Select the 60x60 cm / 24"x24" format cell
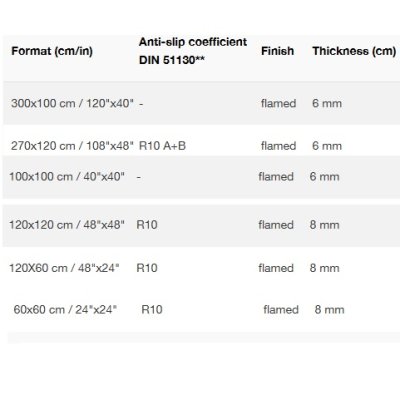Viewport: 400px width, 400px height. point(65,310)
